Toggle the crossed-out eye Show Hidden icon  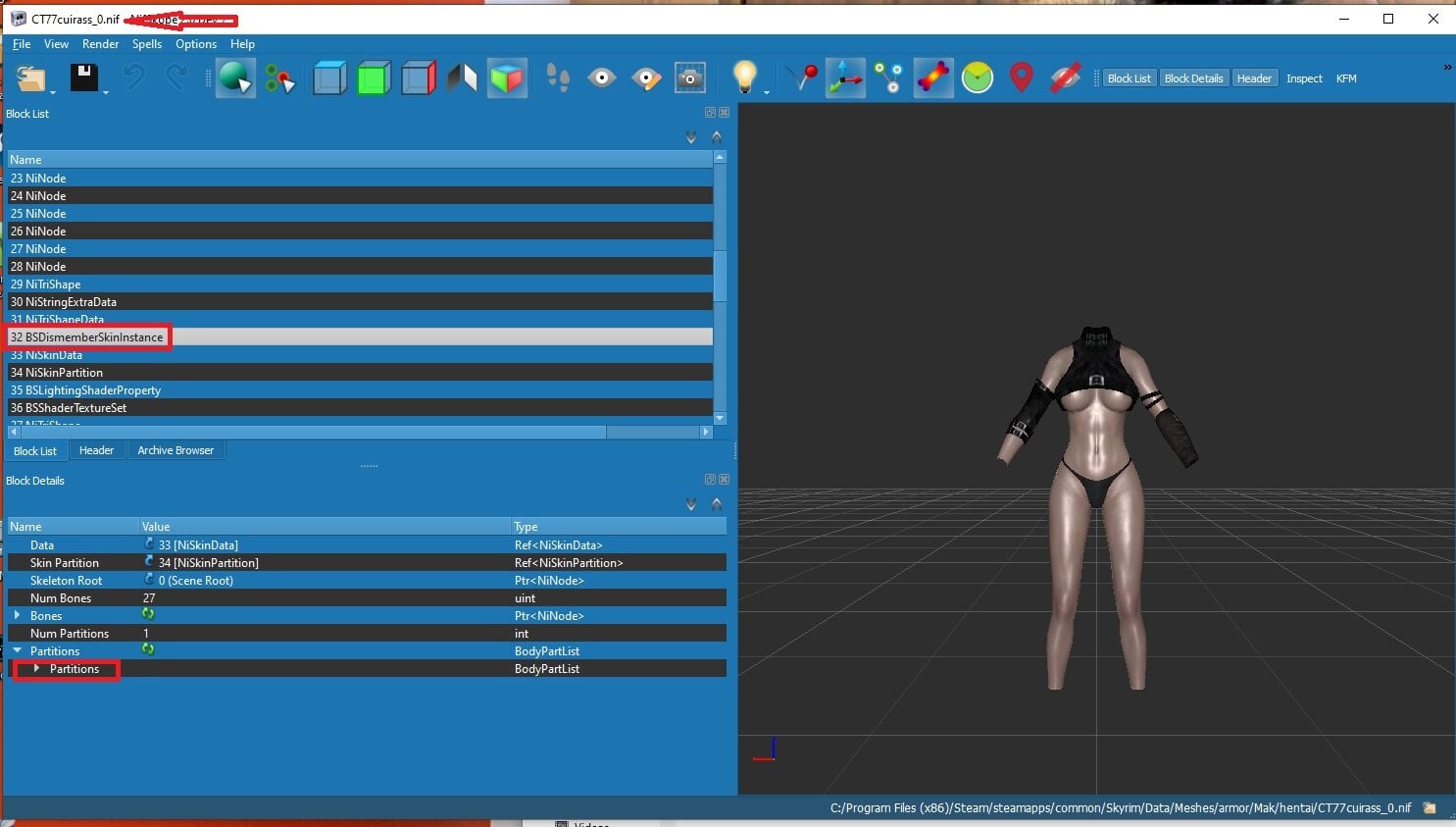pos(1065,78)
